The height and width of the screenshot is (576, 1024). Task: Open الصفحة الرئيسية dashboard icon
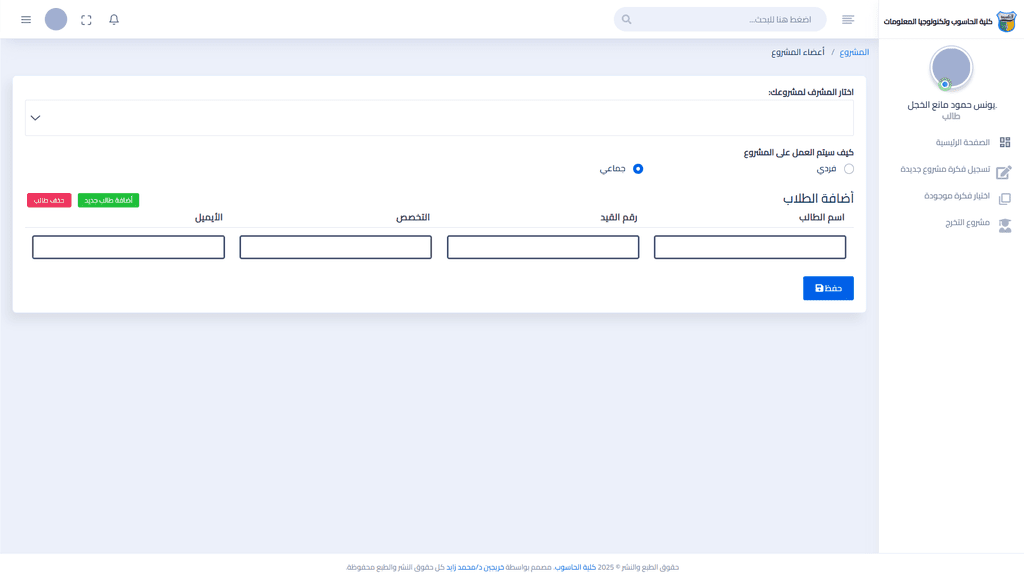pos(1005,142)
